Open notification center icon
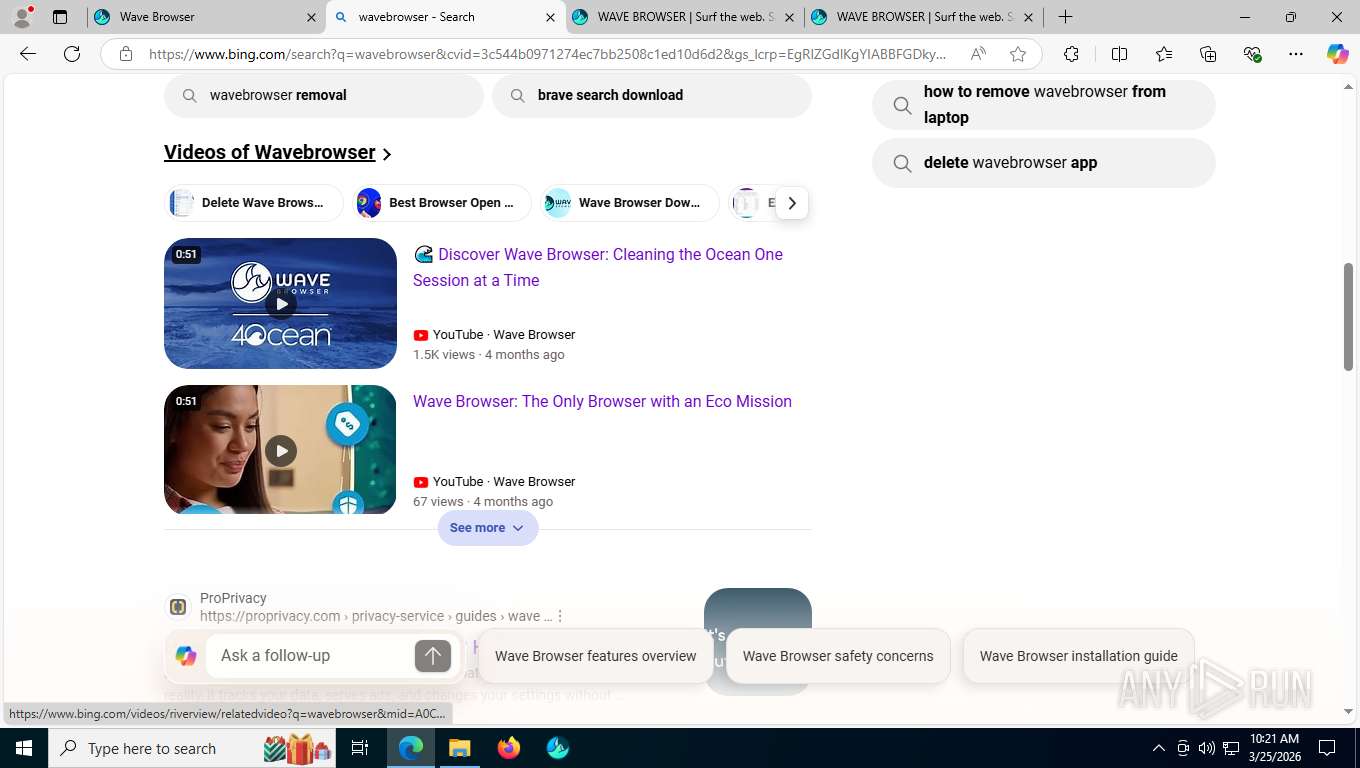Viewport: 1360px width, 768px height. pyautogui.click(x=1327, y=748)
